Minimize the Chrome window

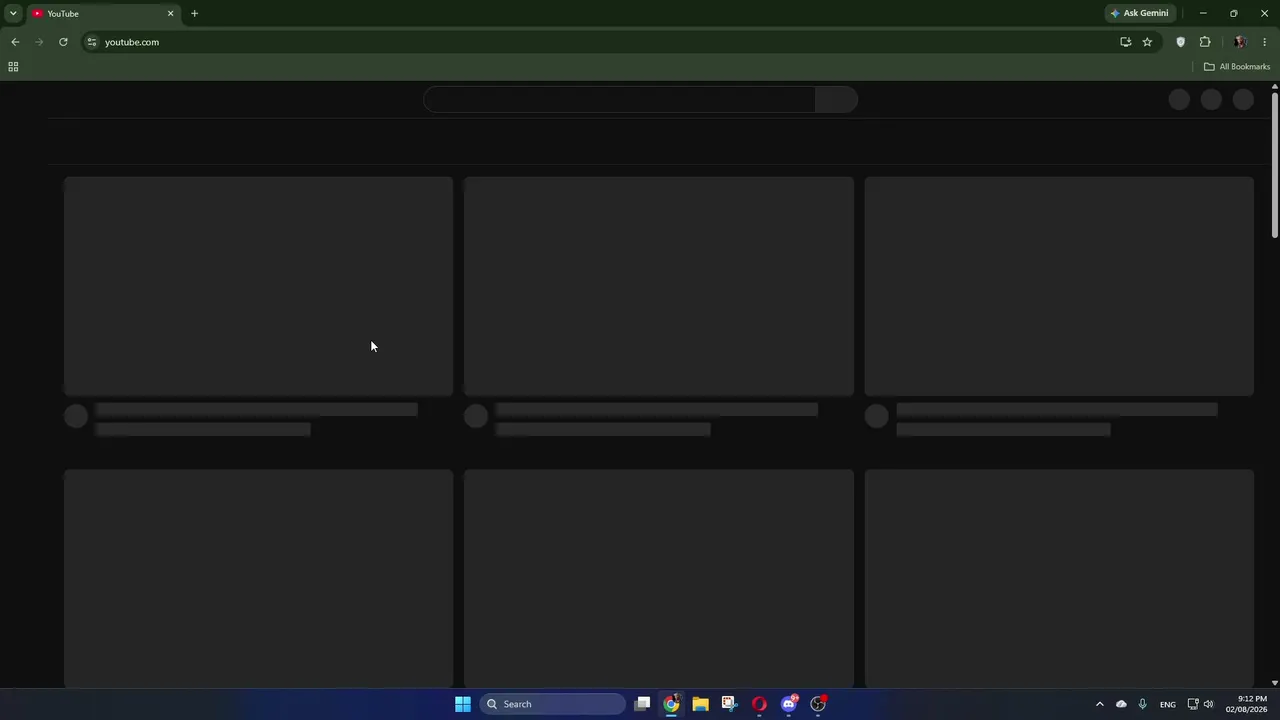click(x=1203, y=13)
